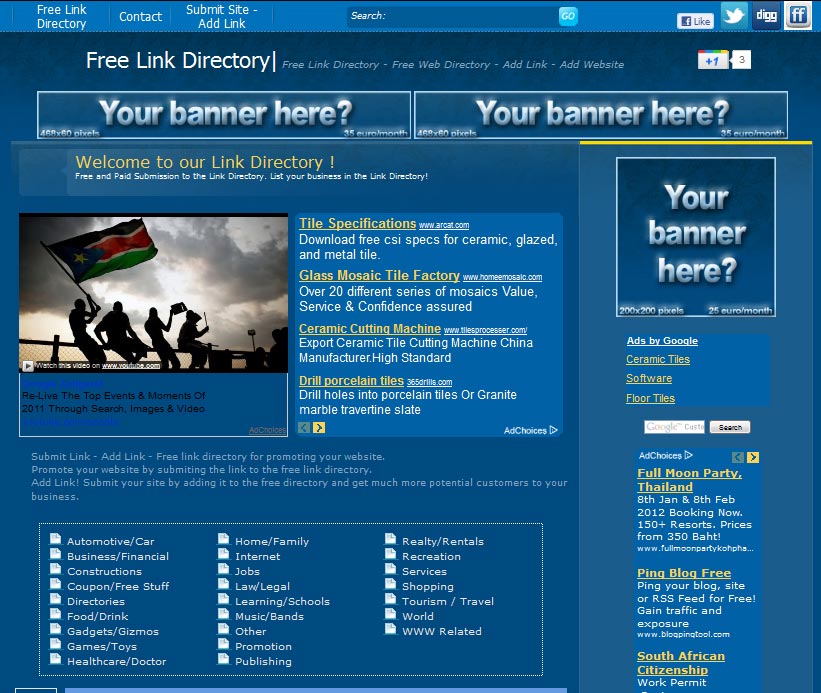Image resolution: width=821 pixels, height=693 pixels.
Task: Open Drill porcelain tiles ad link
Action: pos(351,381)
